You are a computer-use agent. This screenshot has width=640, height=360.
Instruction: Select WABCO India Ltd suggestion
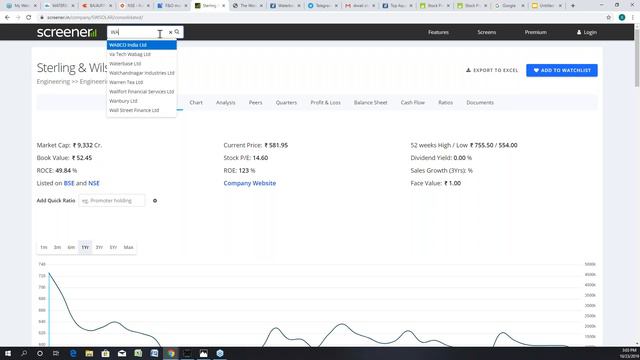tap(142, 45)
